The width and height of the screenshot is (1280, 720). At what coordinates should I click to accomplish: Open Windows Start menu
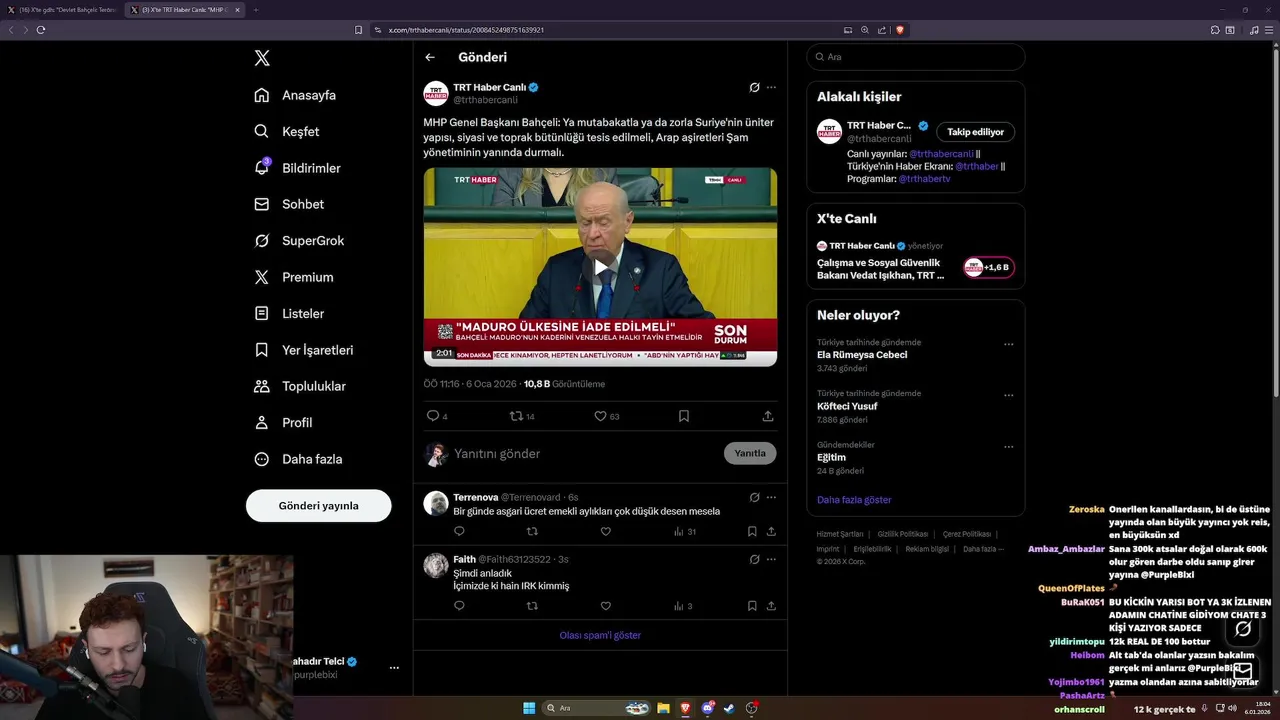529,708
